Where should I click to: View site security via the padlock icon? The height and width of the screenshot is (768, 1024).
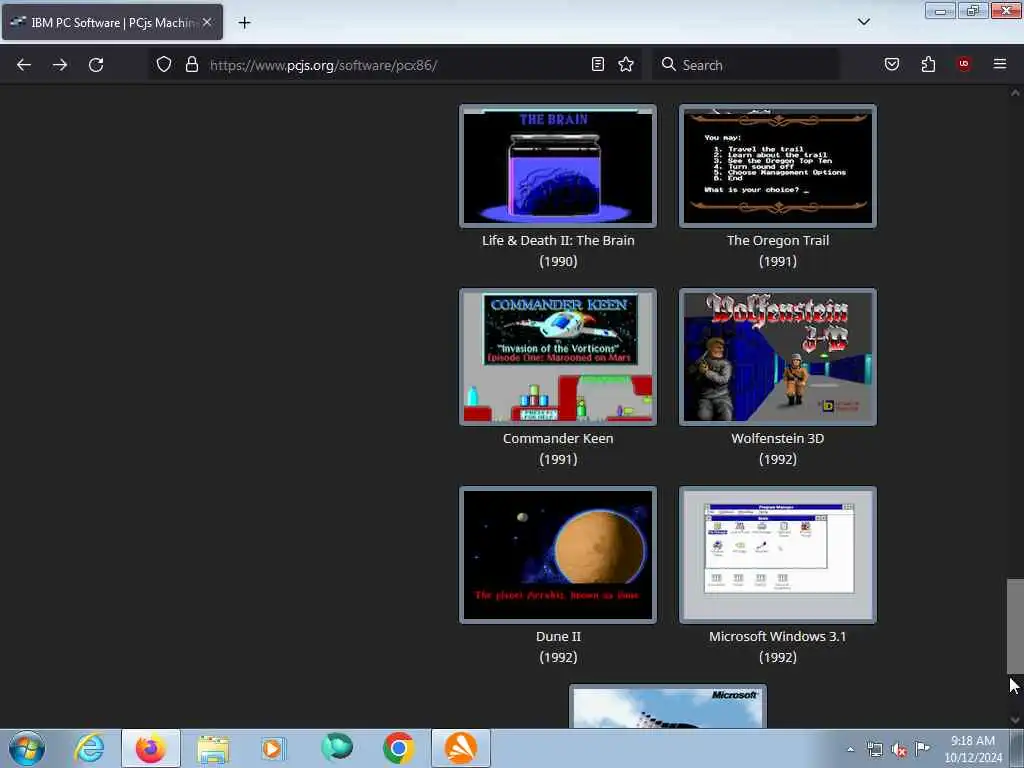click(x=191, y=65)
